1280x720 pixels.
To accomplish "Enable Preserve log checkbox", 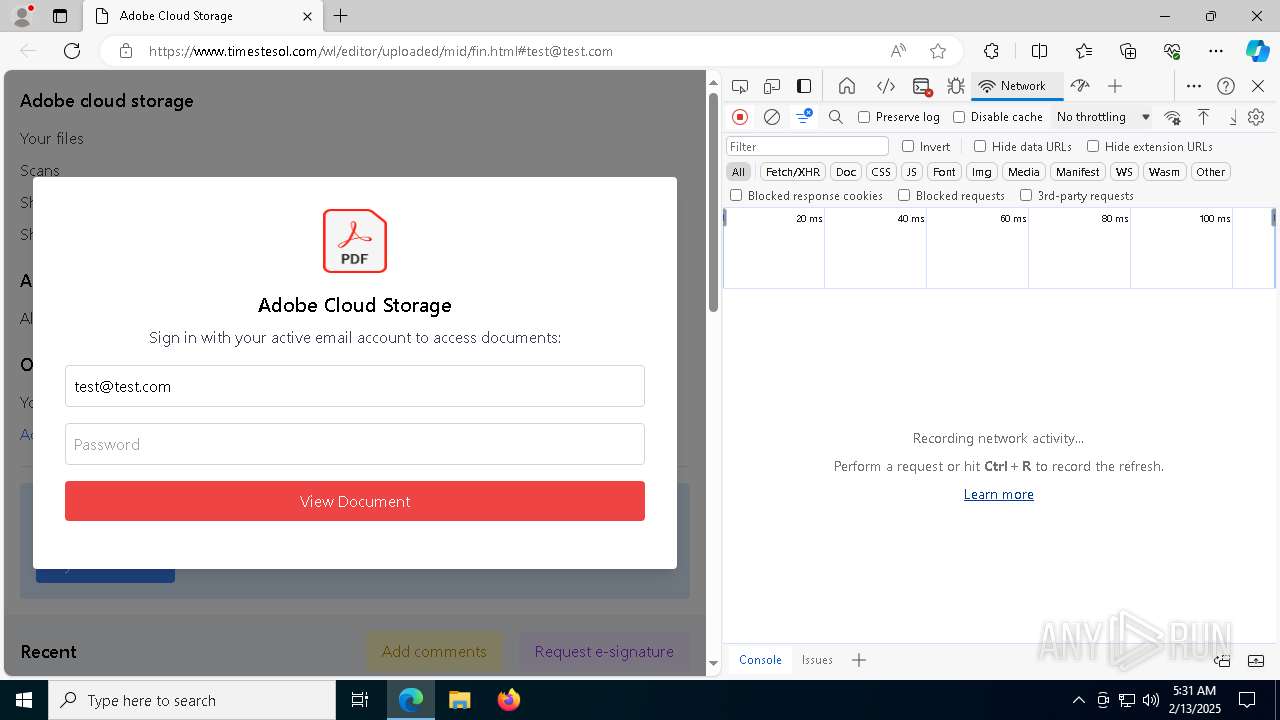I will coord(864,117).
